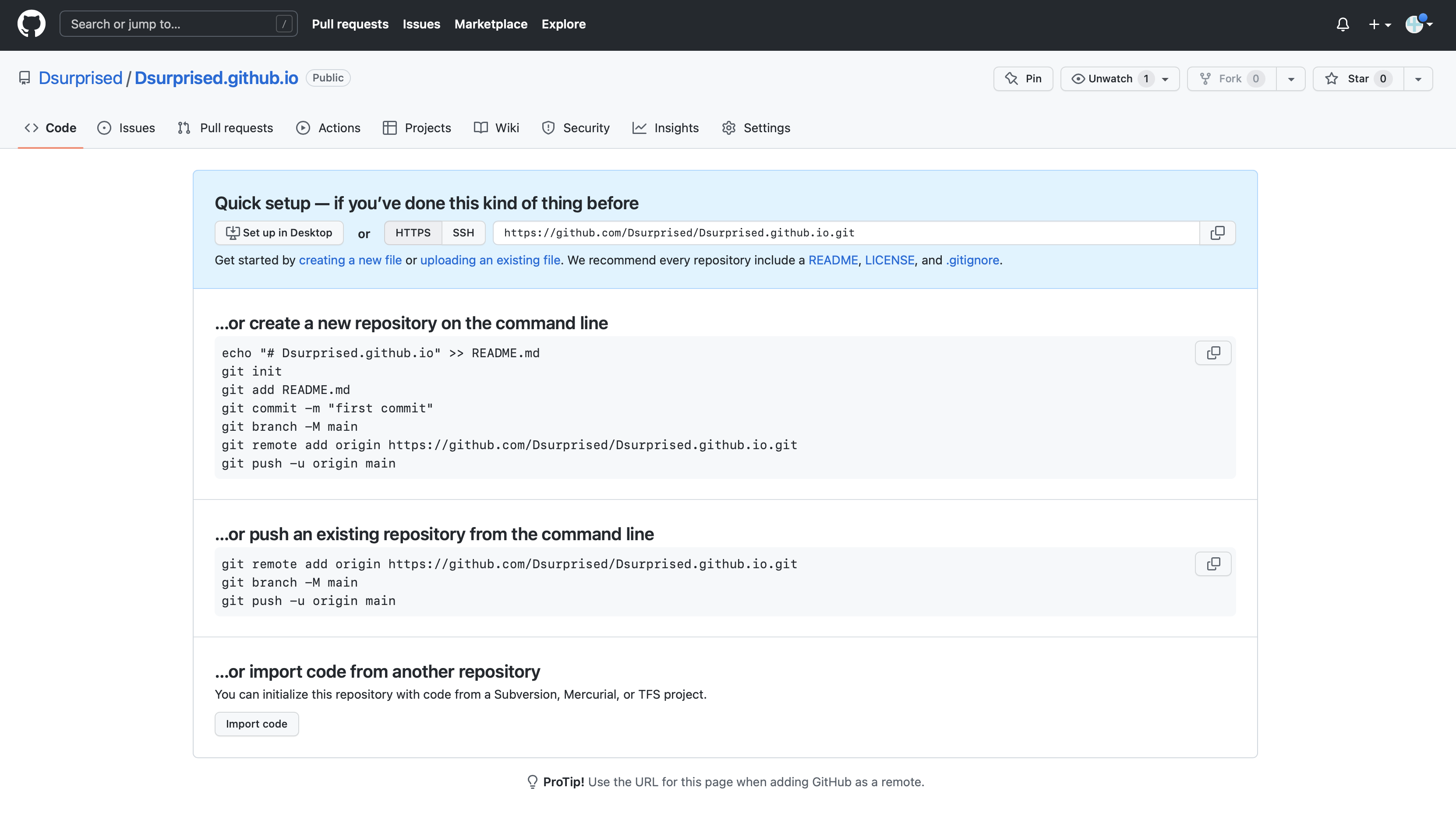This screenshot has height=816, width=1456.
Task: Click the Import code button
Action: point(256,723)
